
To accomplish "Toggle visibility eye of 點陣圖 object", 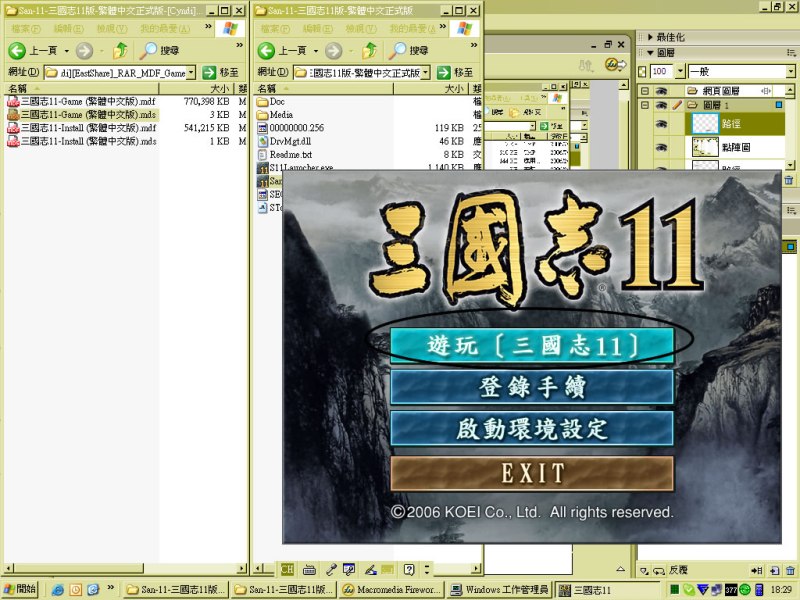I will pos(662,147).
